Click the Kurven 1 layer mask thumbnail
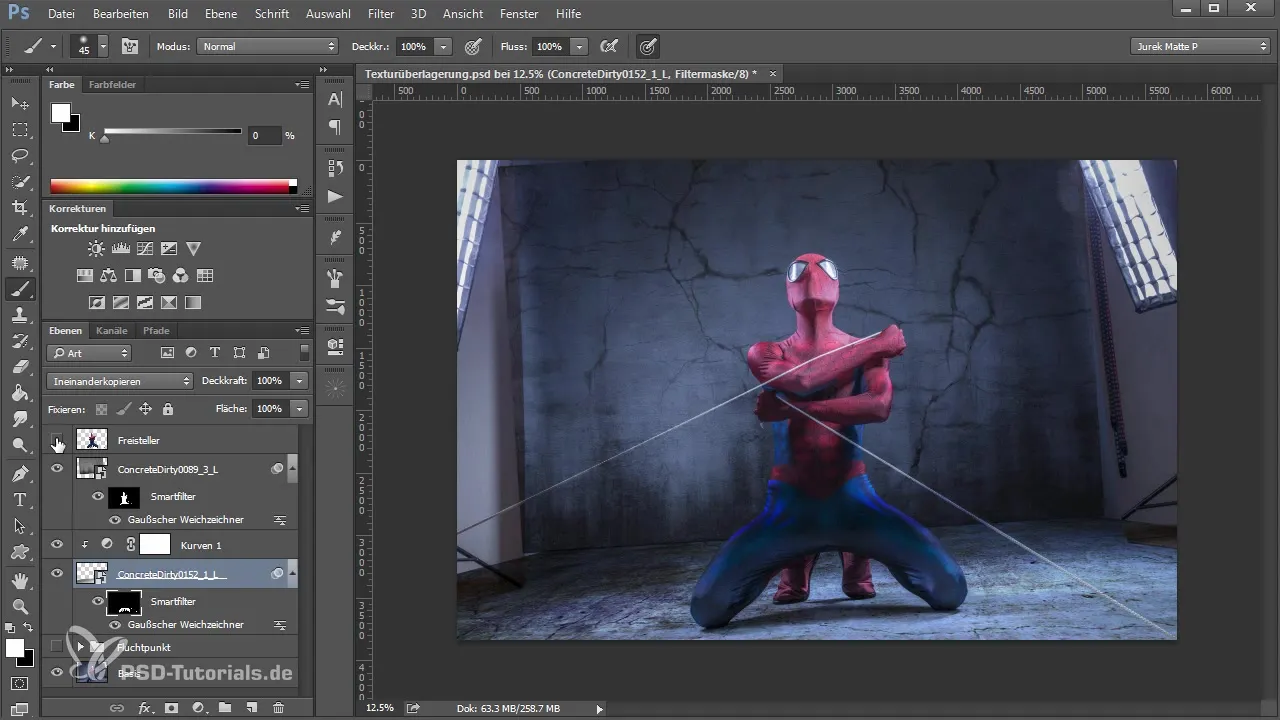Image resolution: width=1280 pixels, height=720 pixels. point(155,545)
